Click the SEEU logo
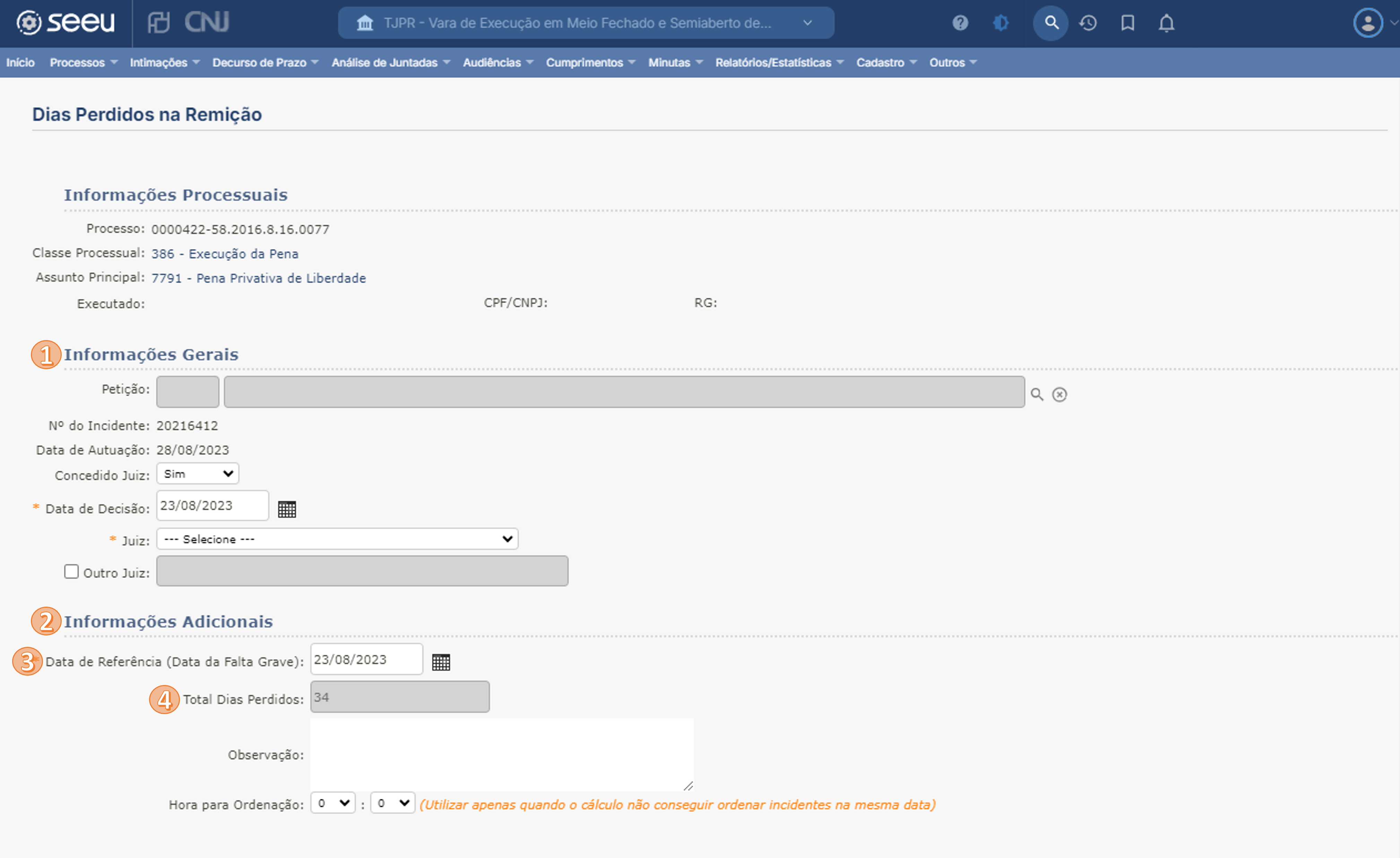The height and width of the screenshot is (858, 1400). point(65,23)
